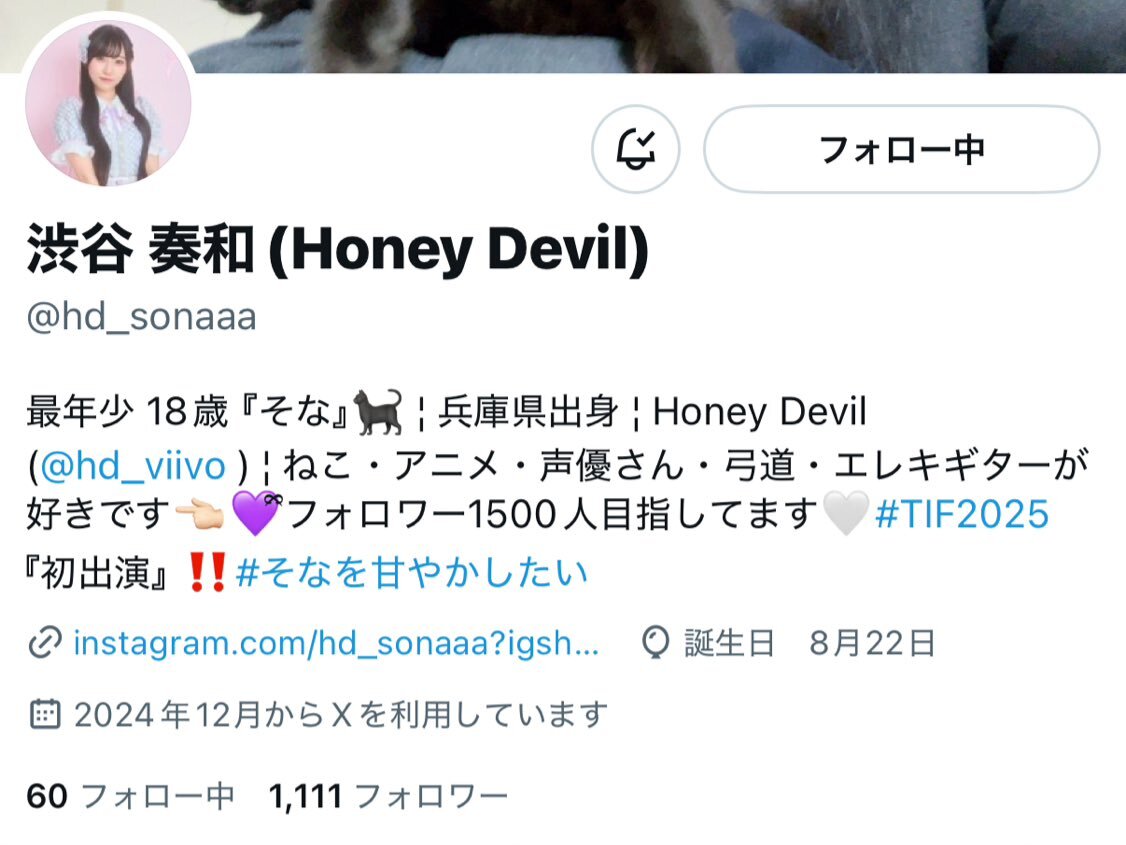1126x845 pixels.
Task: Click the chain link icon beside Instagram URL
Action: click(45, 643)
